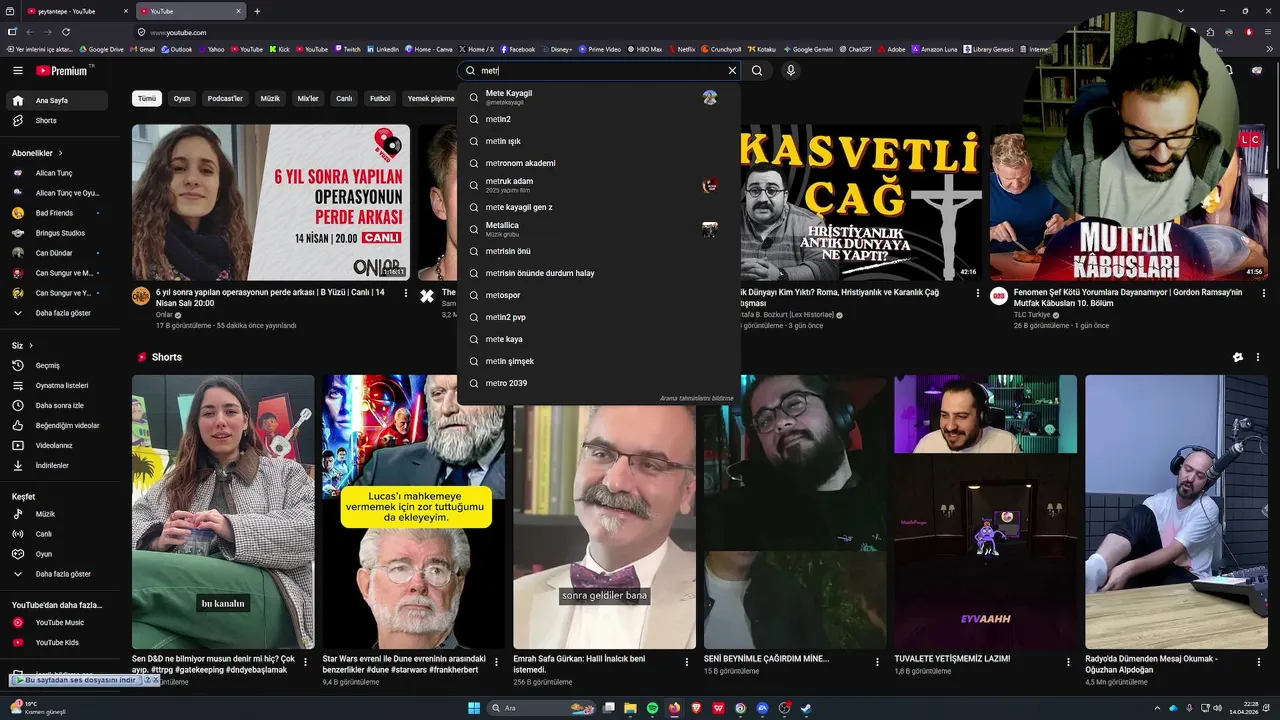Screen dimensions: 1280x720
Task: Expand subscriptions with Daha fazla göster
Action: click(59, 313)
